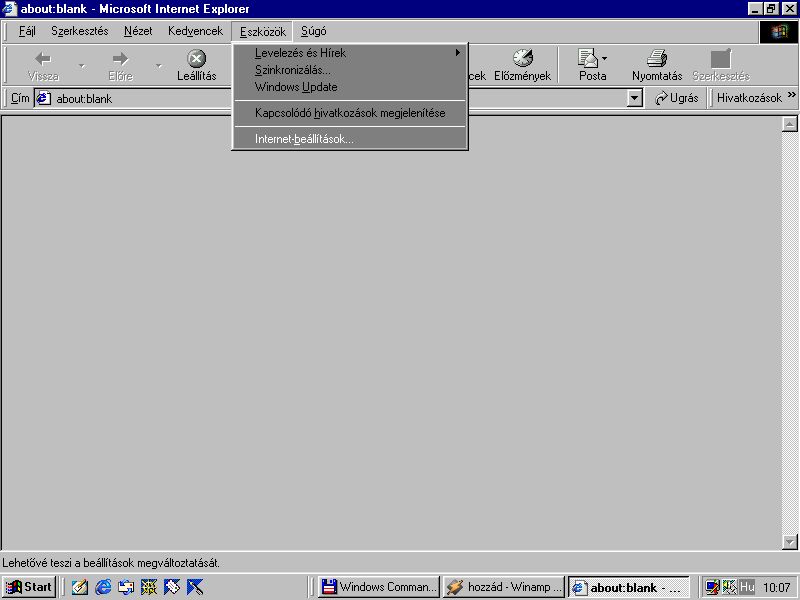Click the Show Desktop quick launch icon
The image size is (800, 600).
click(x=126, y=587)
